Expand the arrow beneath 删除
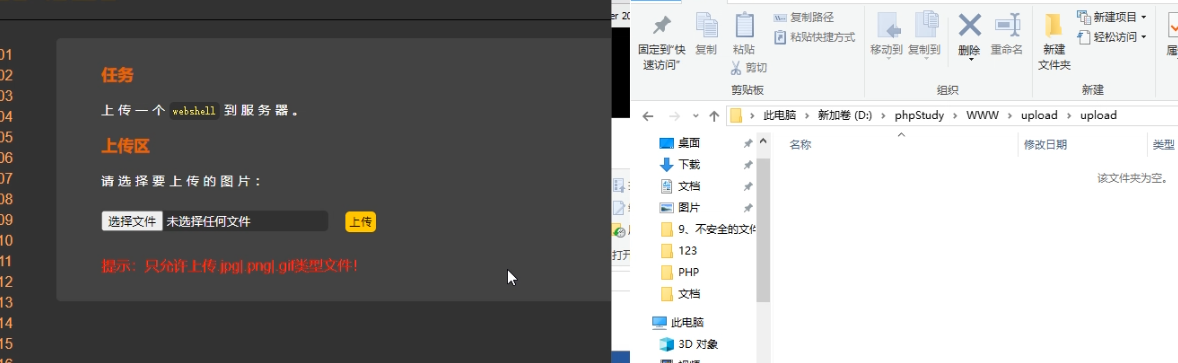This screenshot has width=1178, height=363. [970, 60]
